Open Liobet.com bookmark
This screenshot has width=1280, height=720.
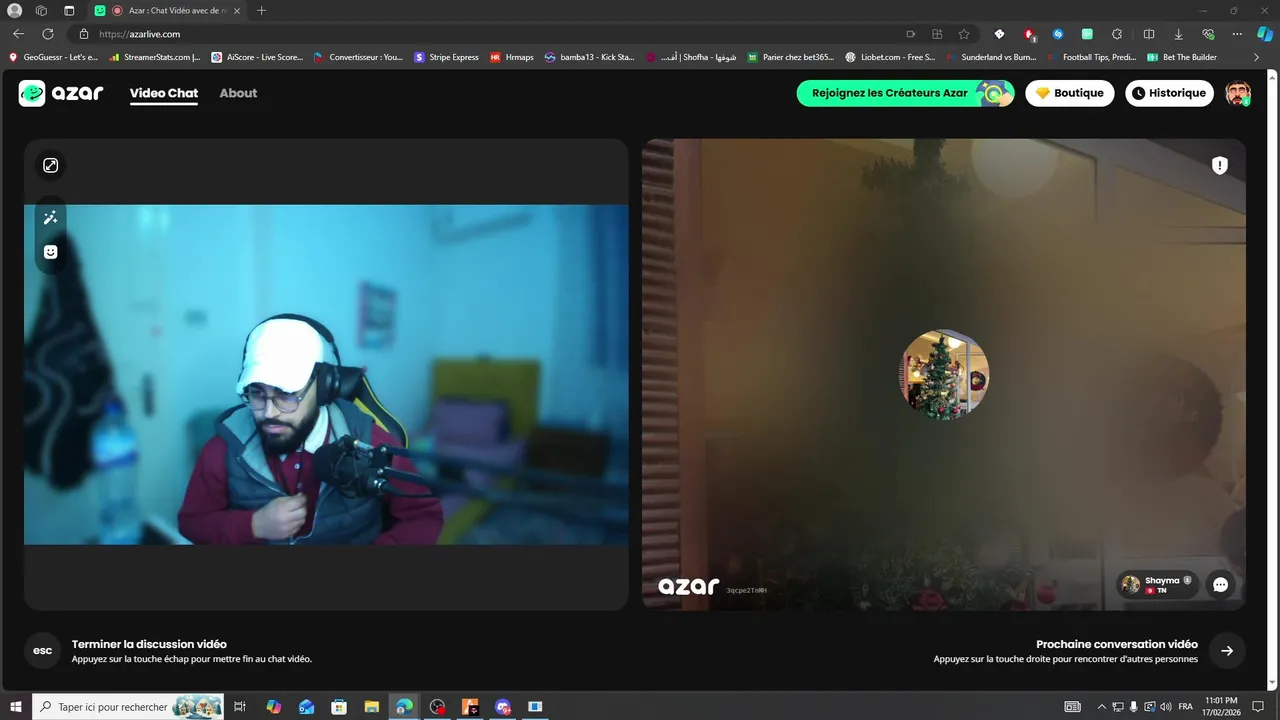[x=891, y=57]
